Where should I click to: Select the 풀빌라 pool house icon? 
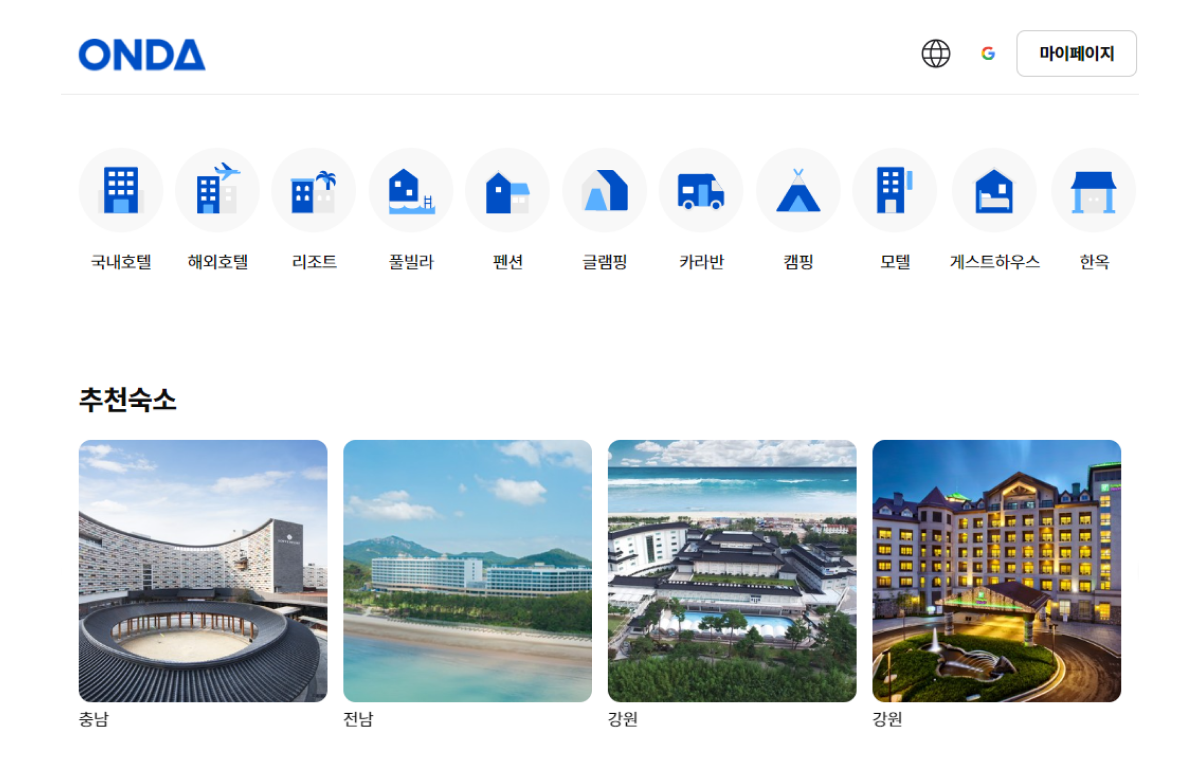click(411, 190)
